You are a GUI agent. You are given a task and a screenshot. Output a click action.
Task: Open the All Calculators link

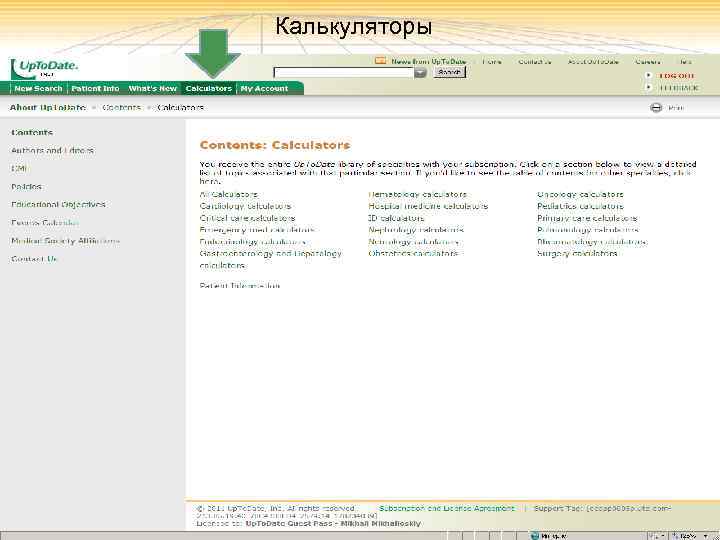229,194
